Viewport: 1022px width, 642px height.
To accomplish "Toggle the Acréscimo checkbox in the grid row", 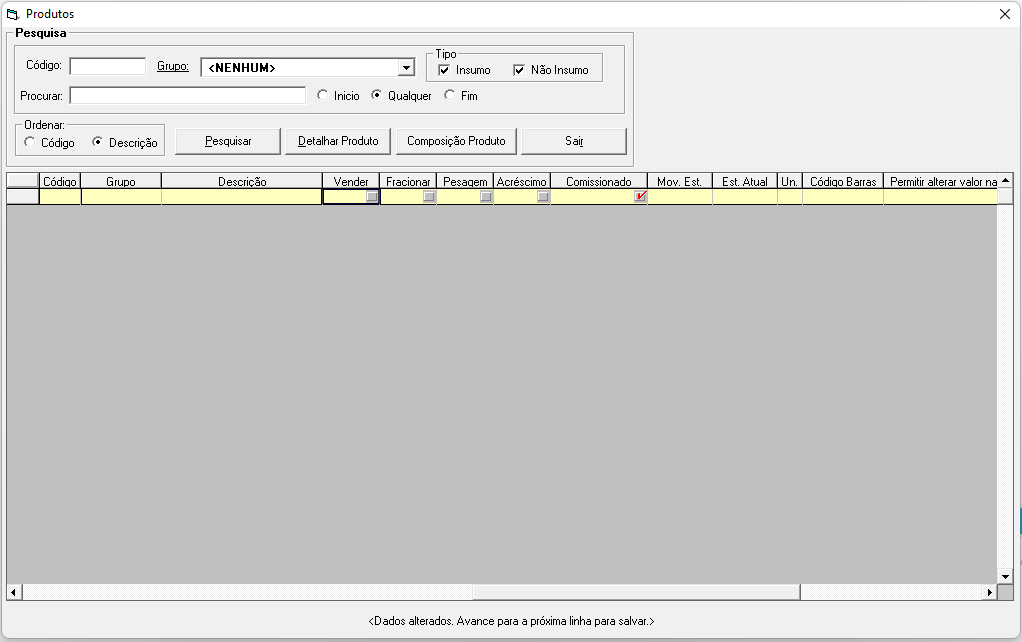I will (543, 197).
